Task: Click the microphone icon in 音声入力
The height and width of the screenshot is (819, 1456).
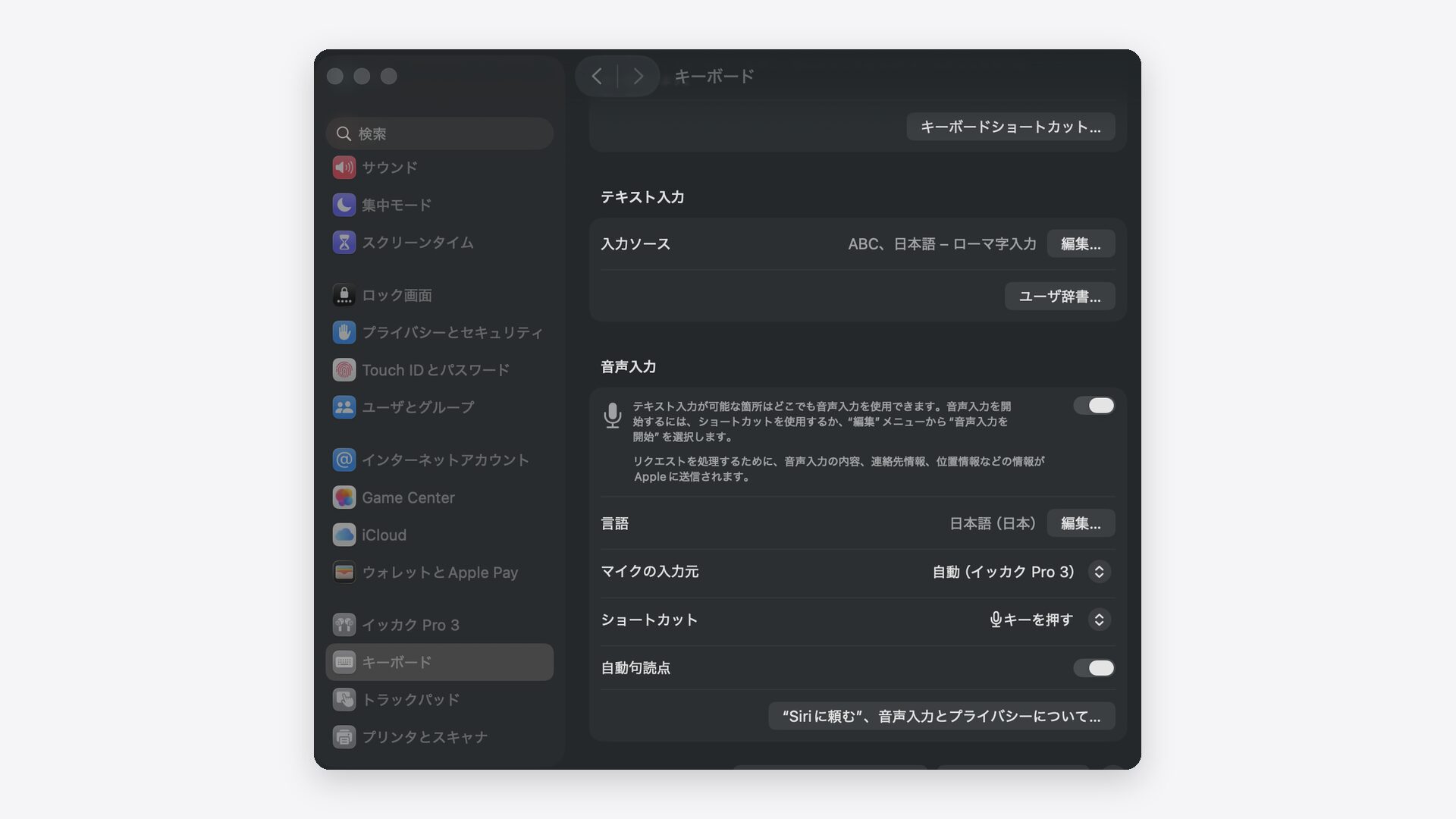Action: click(x=612, y=416)
